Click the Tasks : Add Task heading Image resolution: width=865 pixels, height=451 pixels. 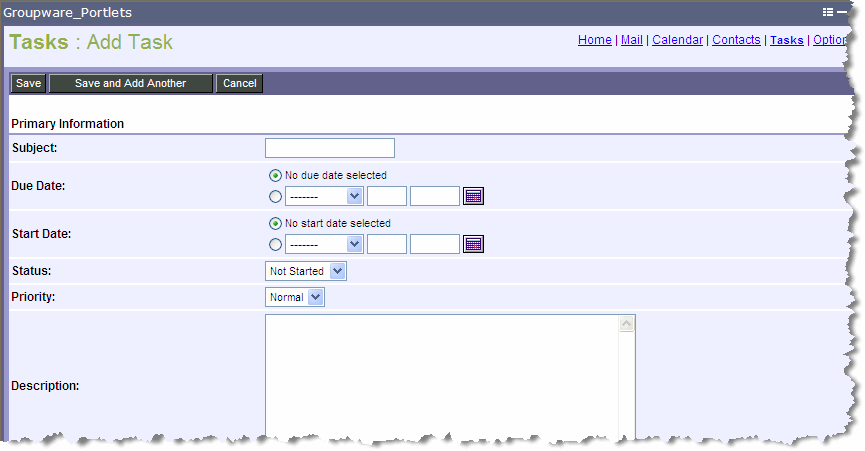(91, 42)
